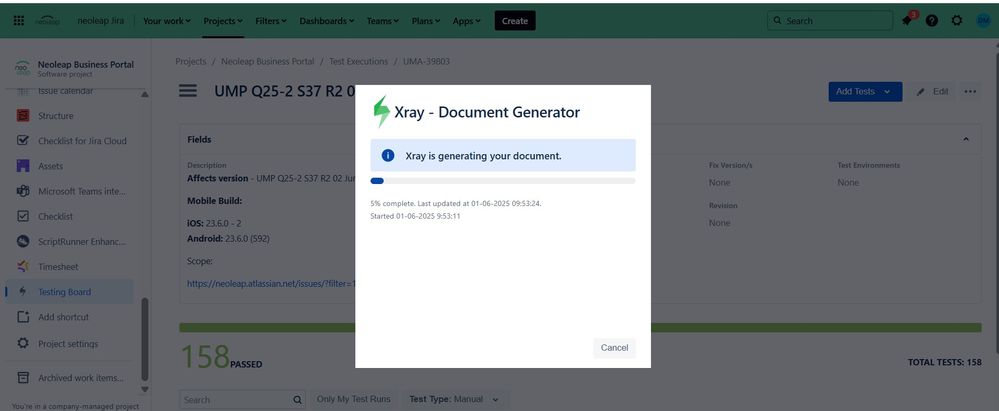Click the top Search field
The image size is (999, 411).
click(x=830, y=20)
